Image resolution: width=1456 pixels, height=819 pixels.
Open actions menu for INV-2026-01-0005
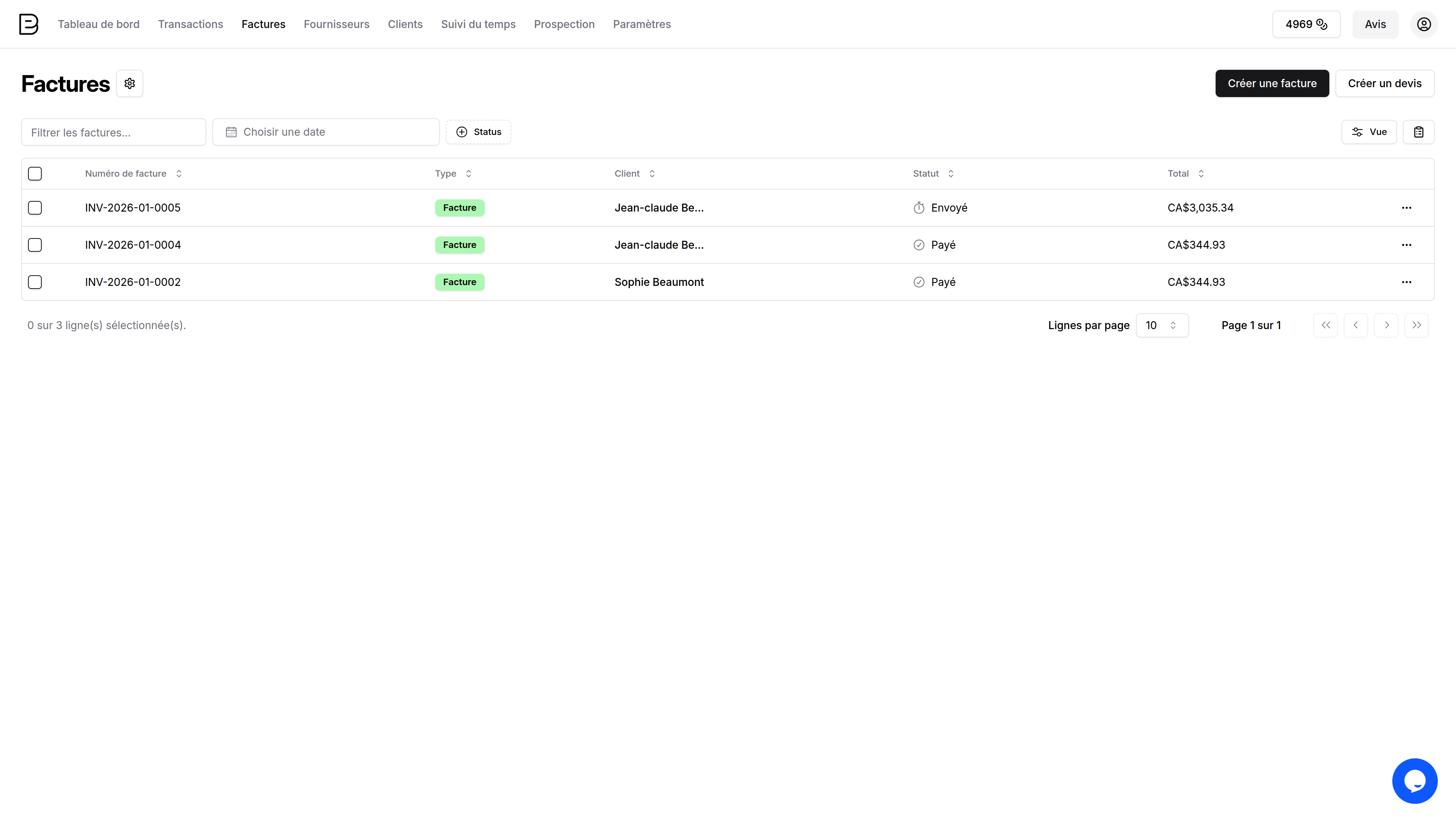tap(1406, 208)
